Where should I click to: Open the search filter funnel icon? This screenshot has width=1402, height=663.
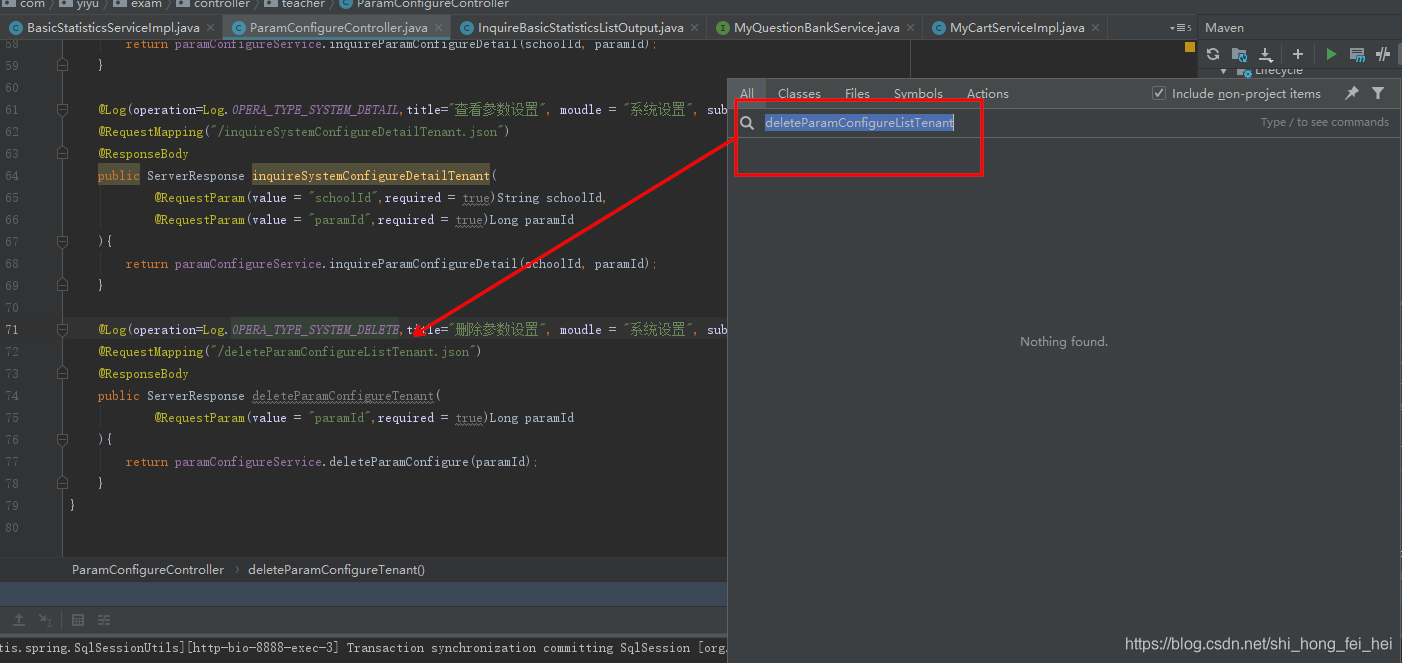1378,93
